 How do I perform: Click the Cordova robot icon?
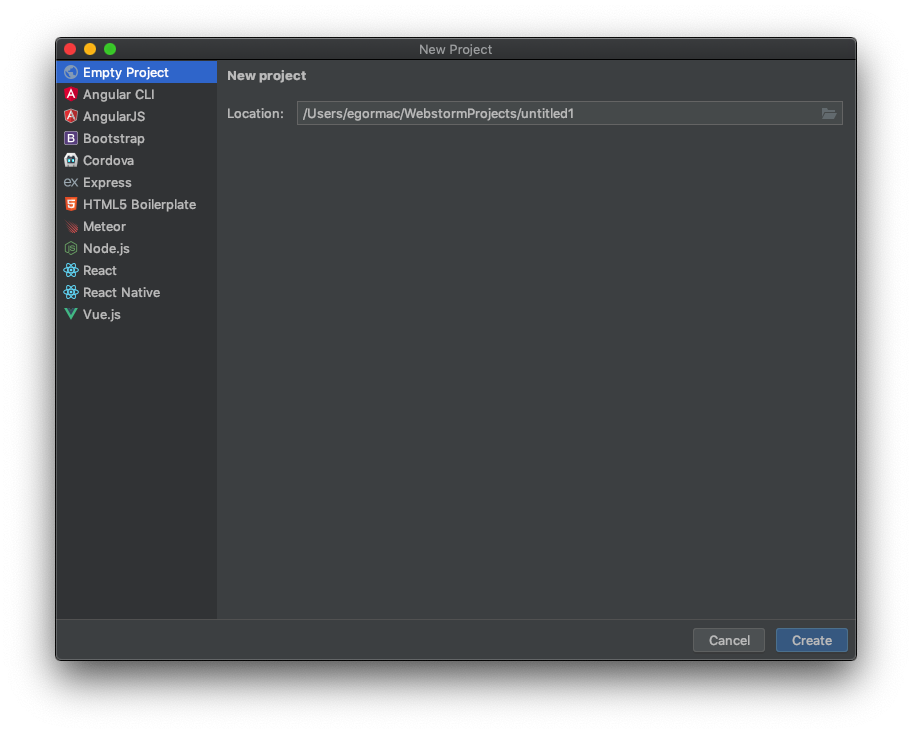click(71, 160)
